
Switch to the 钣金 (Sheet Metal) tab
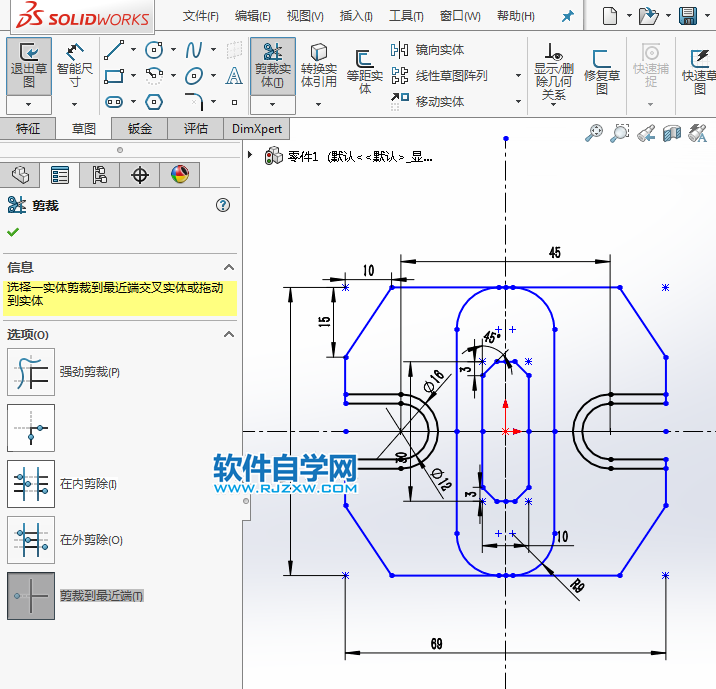pos(140,128)
